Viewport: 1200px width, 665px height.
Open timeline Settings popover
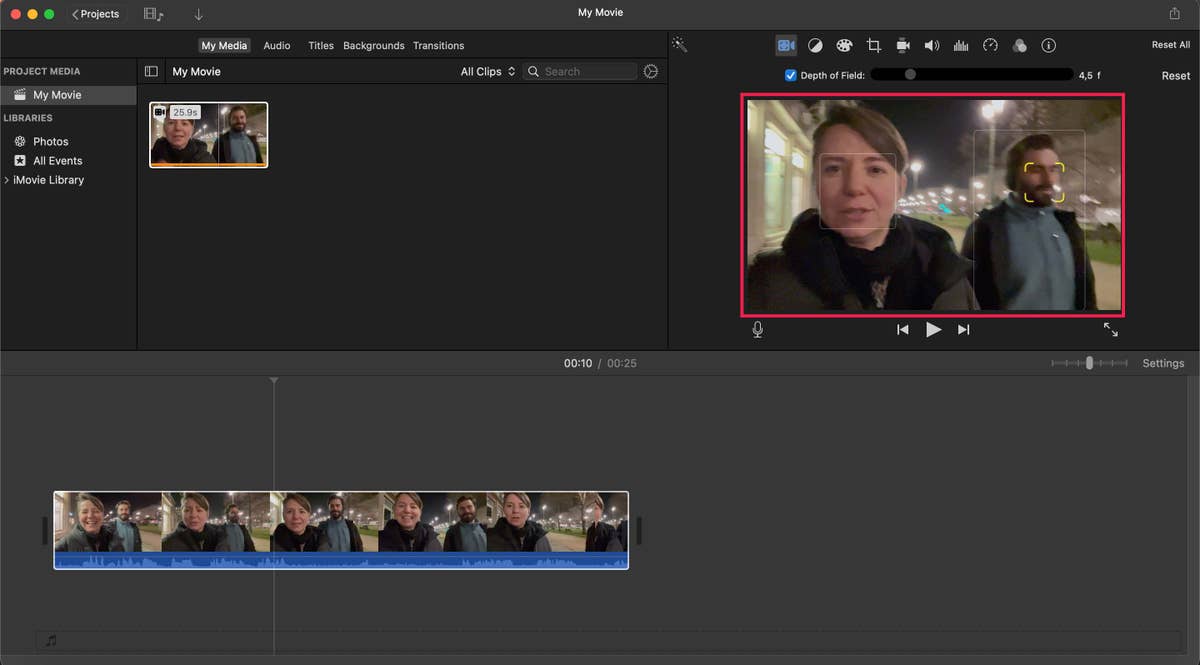(x=1163, y=364)
